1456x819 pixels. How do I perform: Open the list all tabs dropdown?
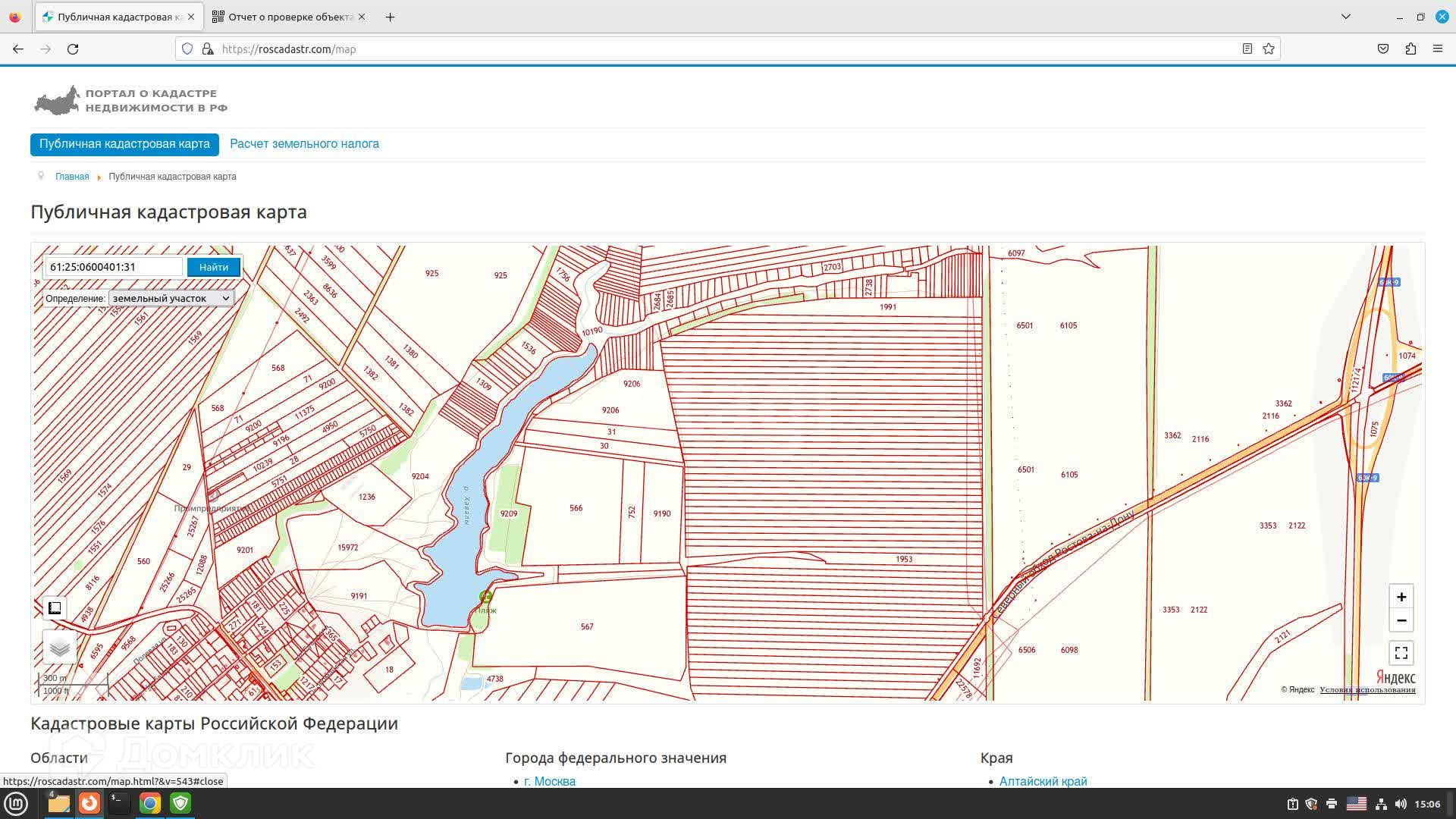coord(1346,17)
